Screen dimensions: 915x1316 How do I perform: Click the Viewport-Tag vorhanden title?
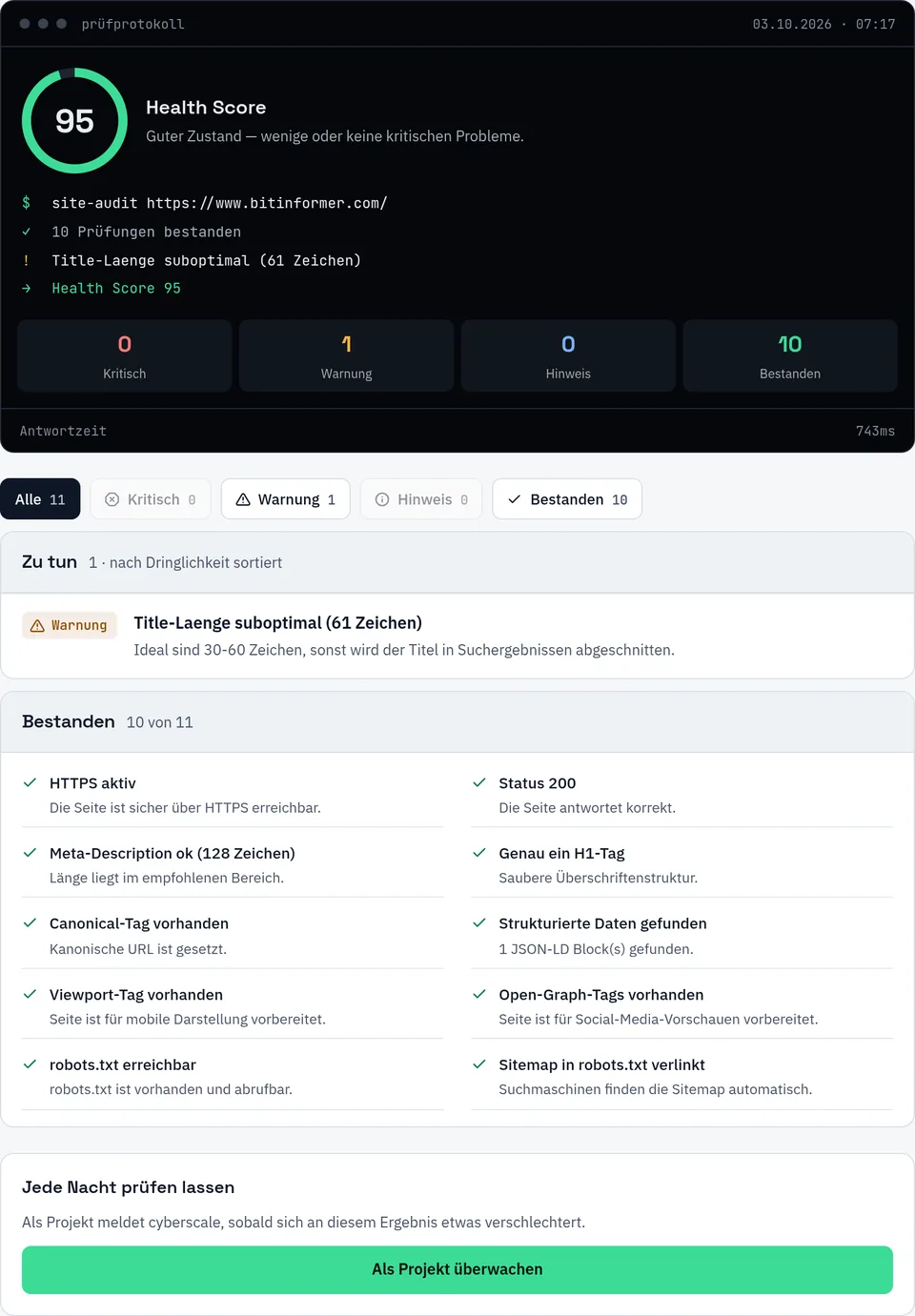(x=136, y=995)
